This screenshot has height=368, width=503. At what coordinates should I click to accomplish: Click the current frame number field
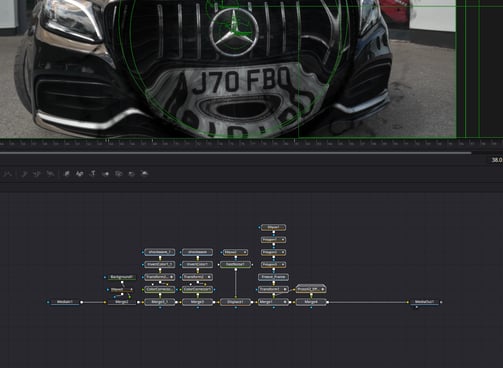[496, 160]
